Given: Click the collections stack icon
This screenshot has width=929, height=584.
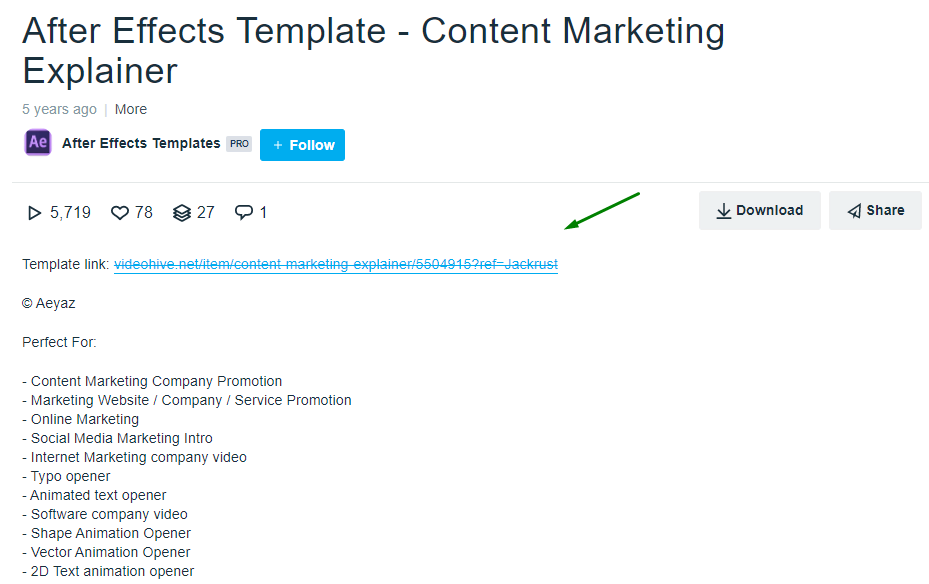Looking at the screenshot, I should (181, 213).
